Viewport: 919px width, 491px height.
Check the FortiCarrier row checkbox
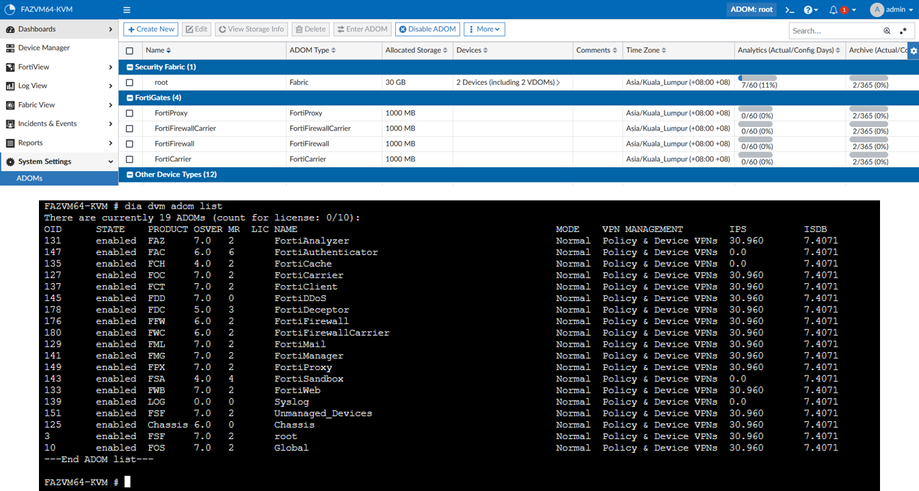point(130,159)
